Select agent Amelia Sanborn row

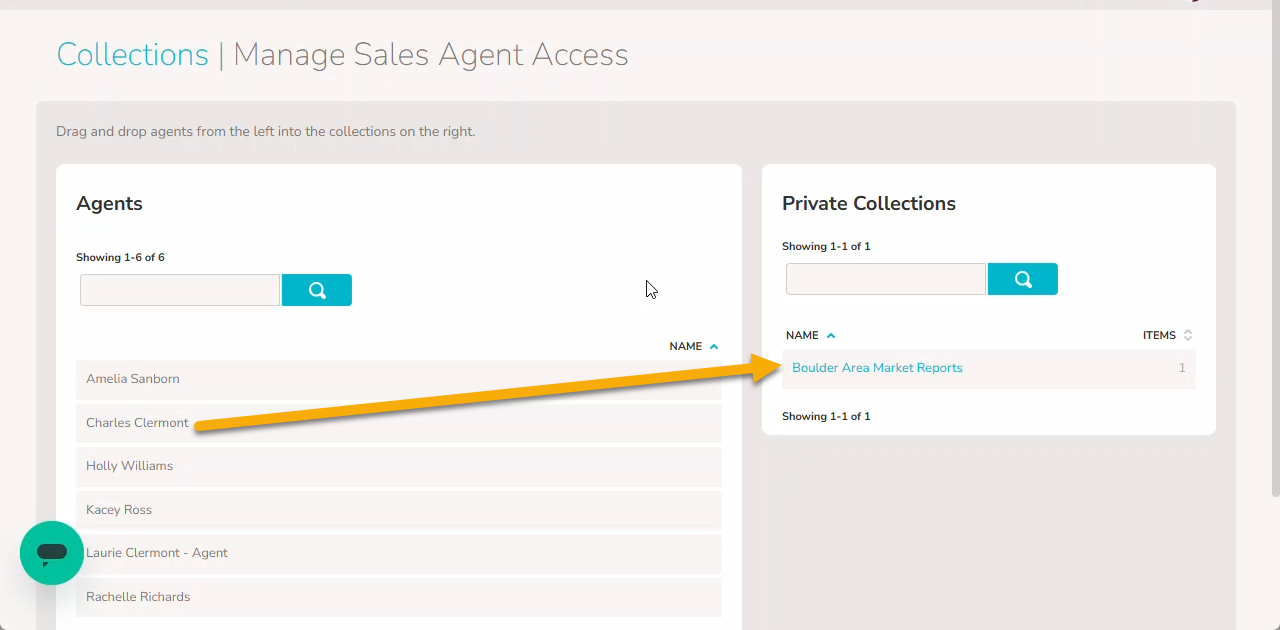pyautogui.click(x=398, y=379)
